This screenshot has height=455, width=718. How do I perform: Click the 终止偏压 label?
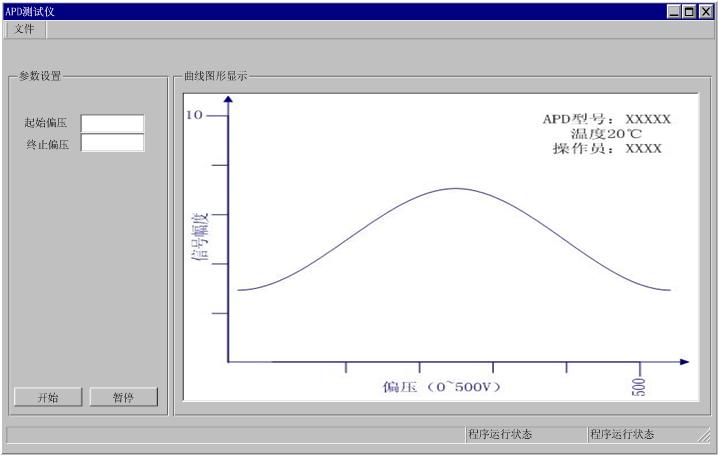coord(48,145)
